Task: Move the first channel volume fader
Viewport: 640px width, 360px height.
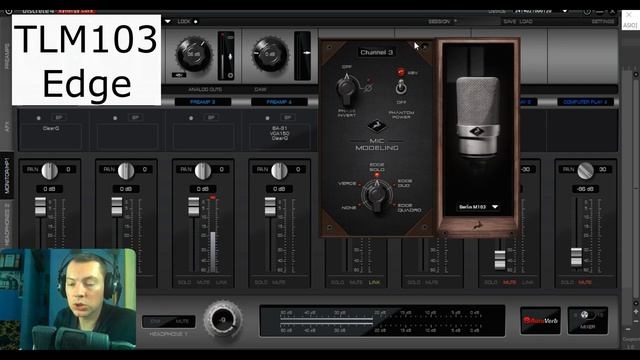Action: tap(40, 206)
